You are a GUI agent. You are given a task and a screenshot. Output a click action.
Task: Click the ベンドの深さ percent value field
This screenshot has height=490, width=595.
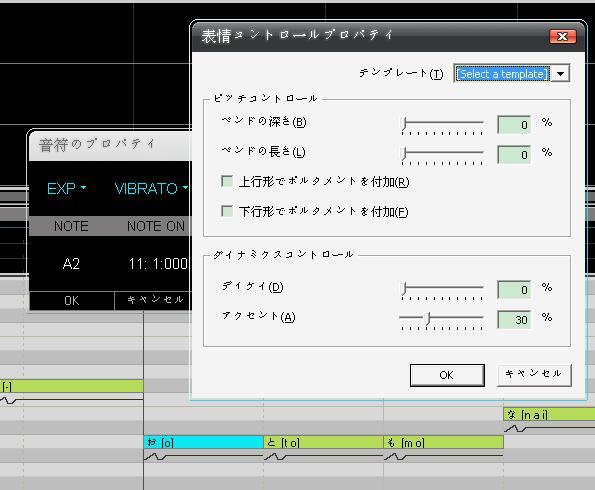pyautogui.click(x=514, y=124)
